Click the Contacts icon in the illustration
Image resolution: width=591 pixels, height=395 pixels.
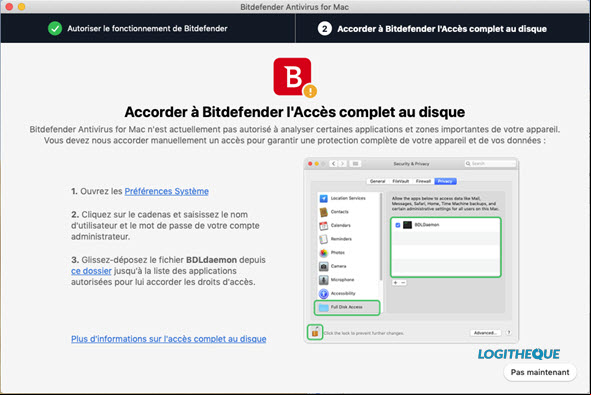[x=323, y=212]
